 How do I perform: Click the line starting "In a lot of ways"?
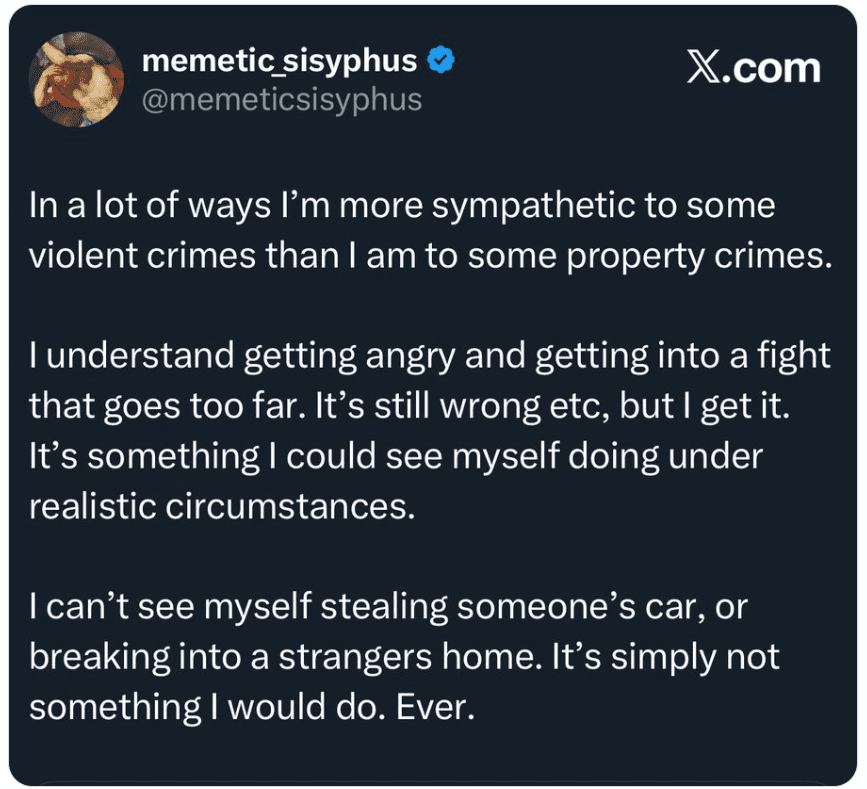point(402,207)
